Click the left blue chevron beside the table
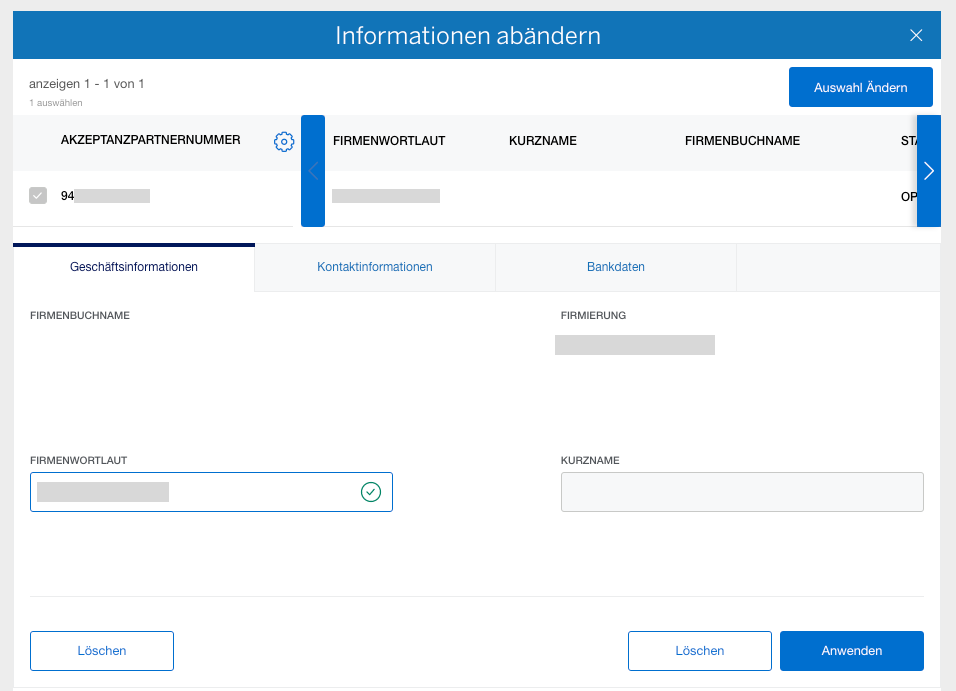Viewport: 956px width, 691px height. pos(313,171)
